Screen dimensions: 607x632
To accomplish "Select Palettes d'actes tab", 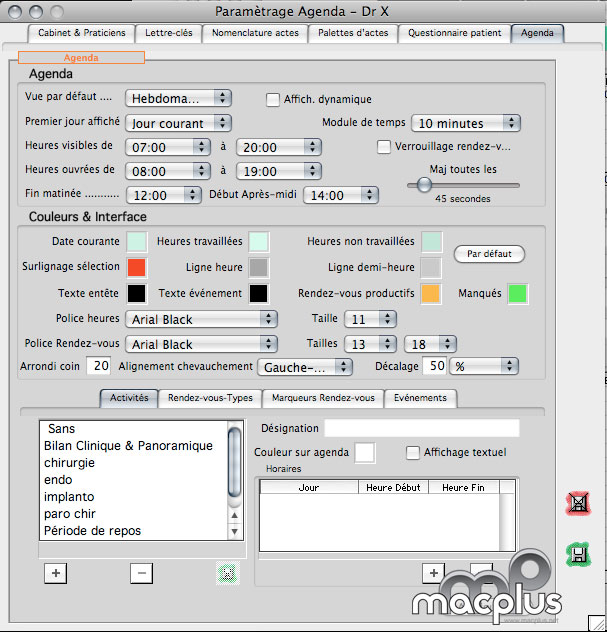I will click(x=353, y=33).
